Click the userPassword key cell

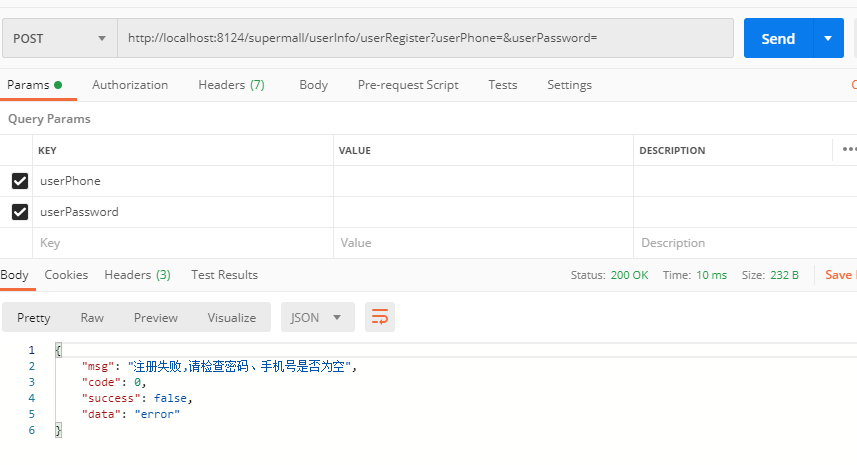point(183,212)
